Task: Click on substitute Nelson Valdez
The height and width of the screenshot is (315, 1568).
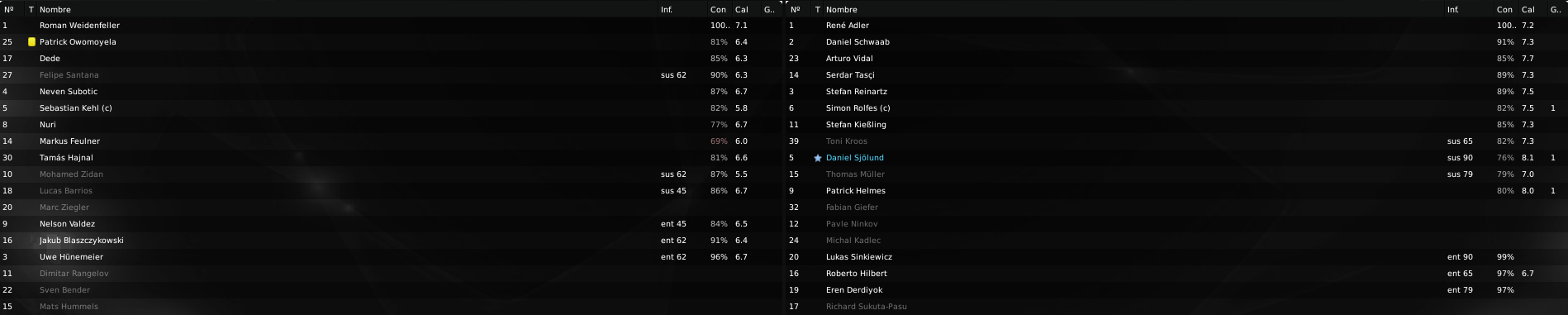Action: (x=67, y=224)
